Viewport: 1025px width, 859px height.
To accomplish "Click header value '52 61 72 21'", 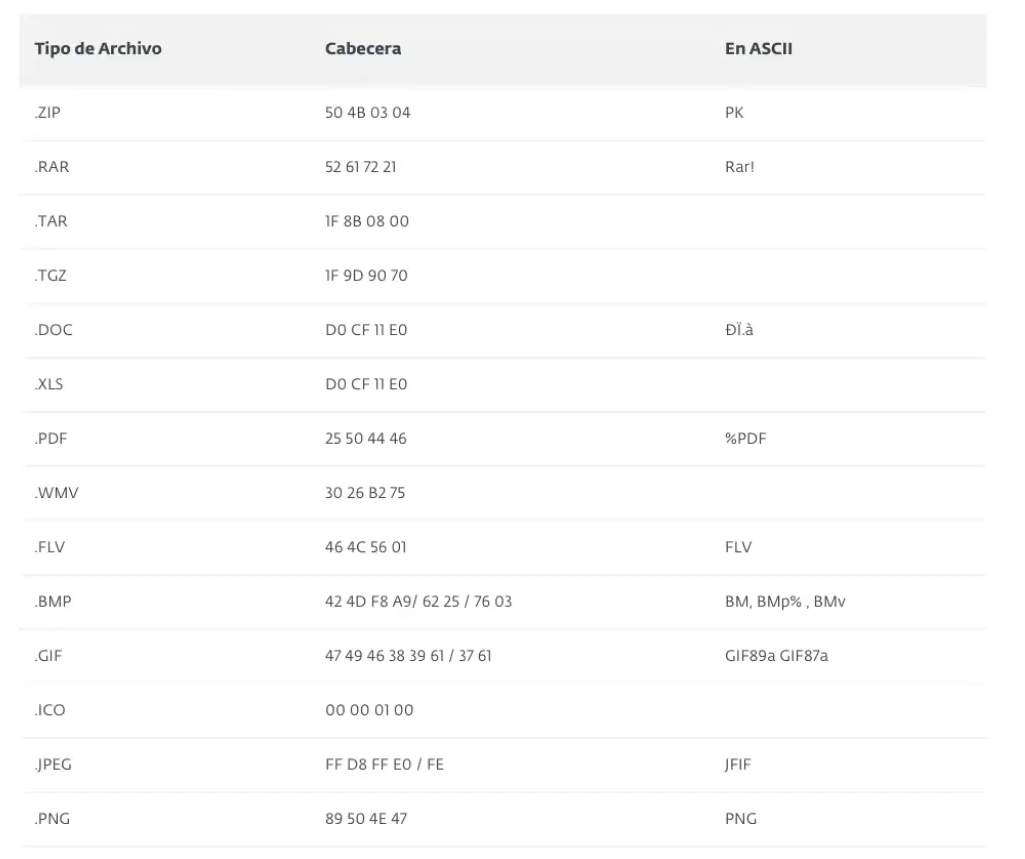I will [360, 167].
